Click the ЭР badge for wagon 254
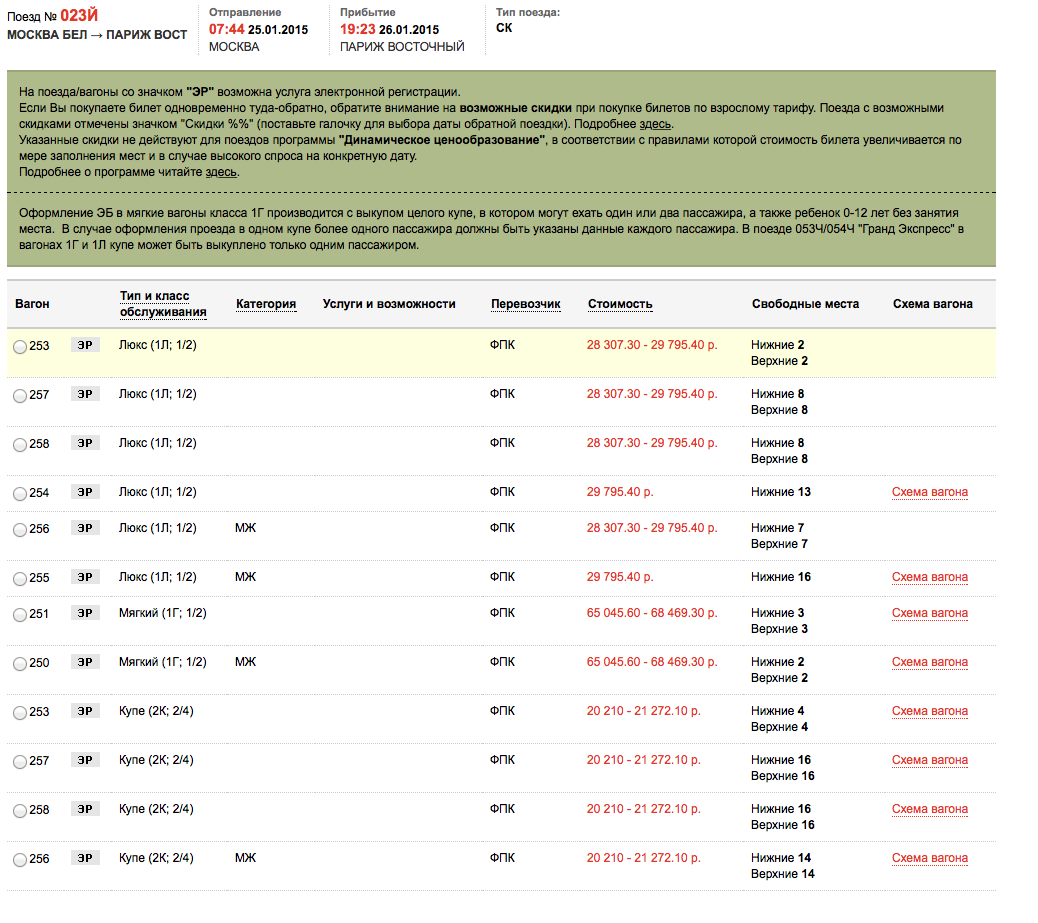Image resolution: width=1038 pixels, height=923 pixels. (85, 492)
